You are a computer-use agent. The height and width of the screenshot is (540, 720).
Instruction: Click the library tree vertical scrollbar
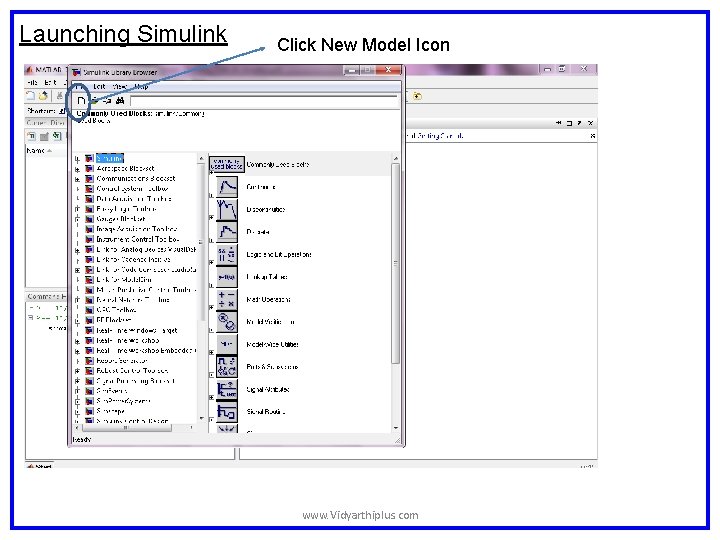[202, 241]
